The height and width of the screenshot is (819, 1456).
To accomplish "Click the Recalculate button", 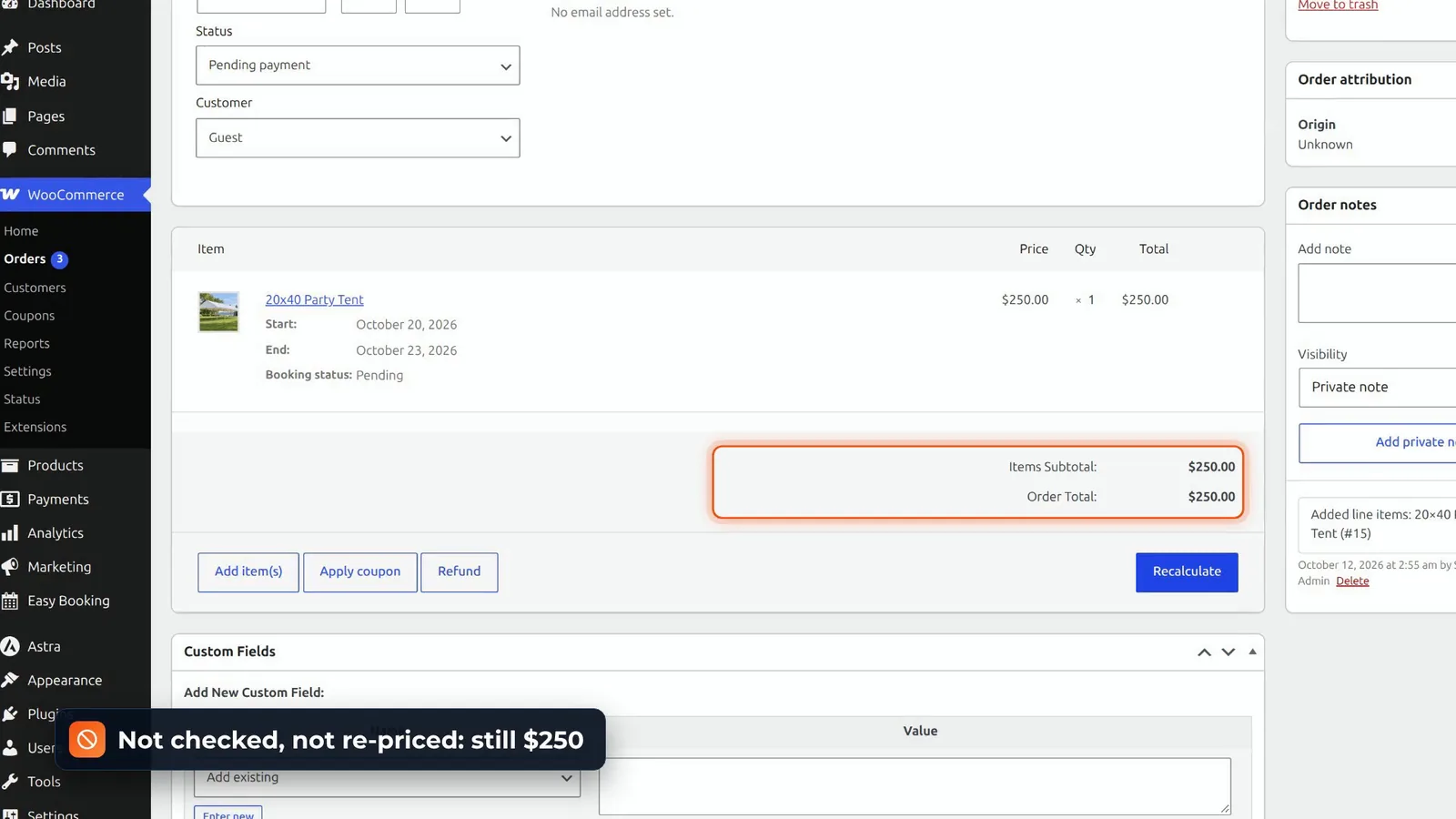I will pyautogui.click(x=1187, y=572).
